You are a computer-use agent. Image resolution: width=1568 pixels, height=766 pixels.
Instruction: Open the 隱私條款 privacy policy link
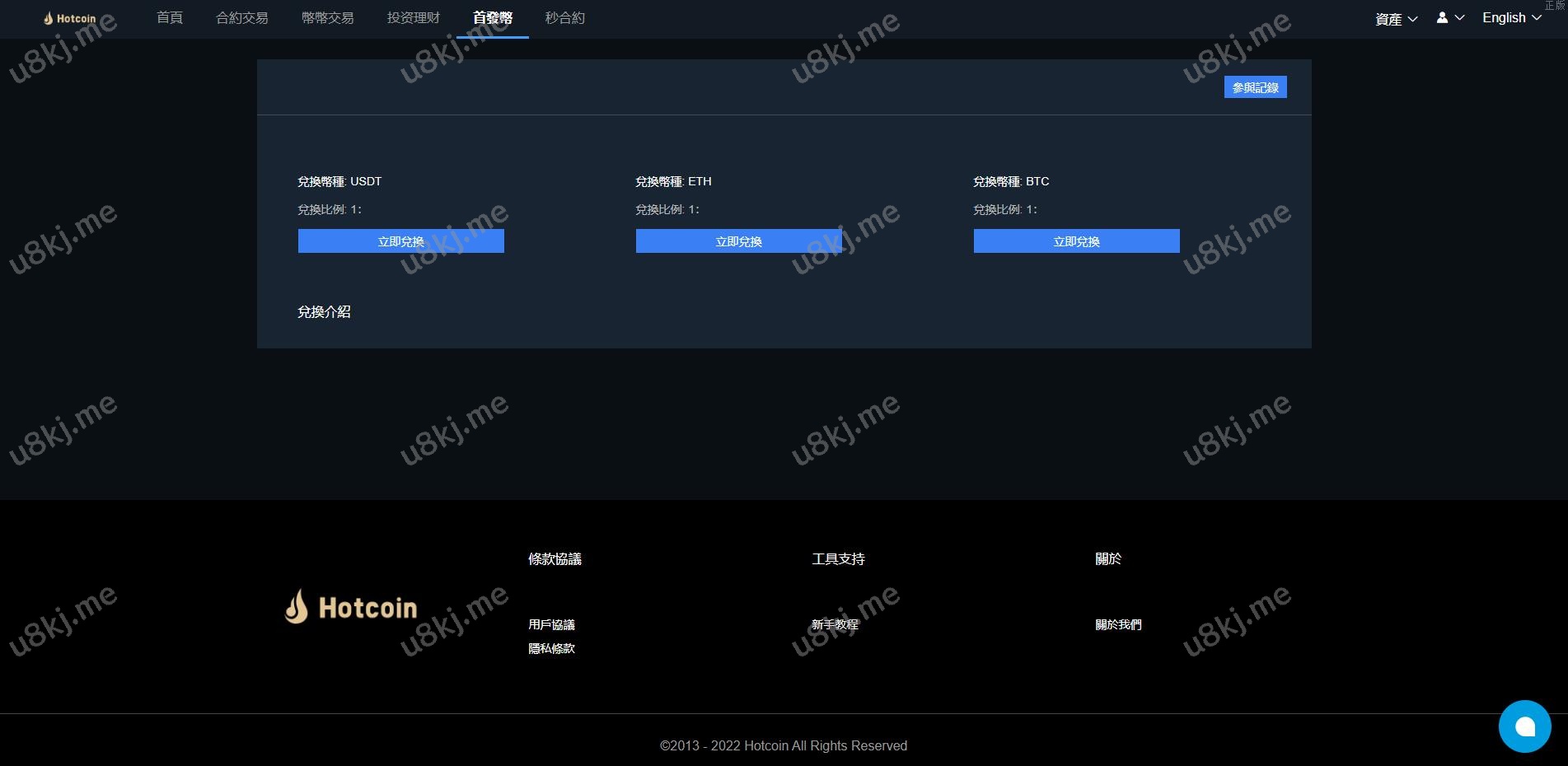tap(551, 648)
